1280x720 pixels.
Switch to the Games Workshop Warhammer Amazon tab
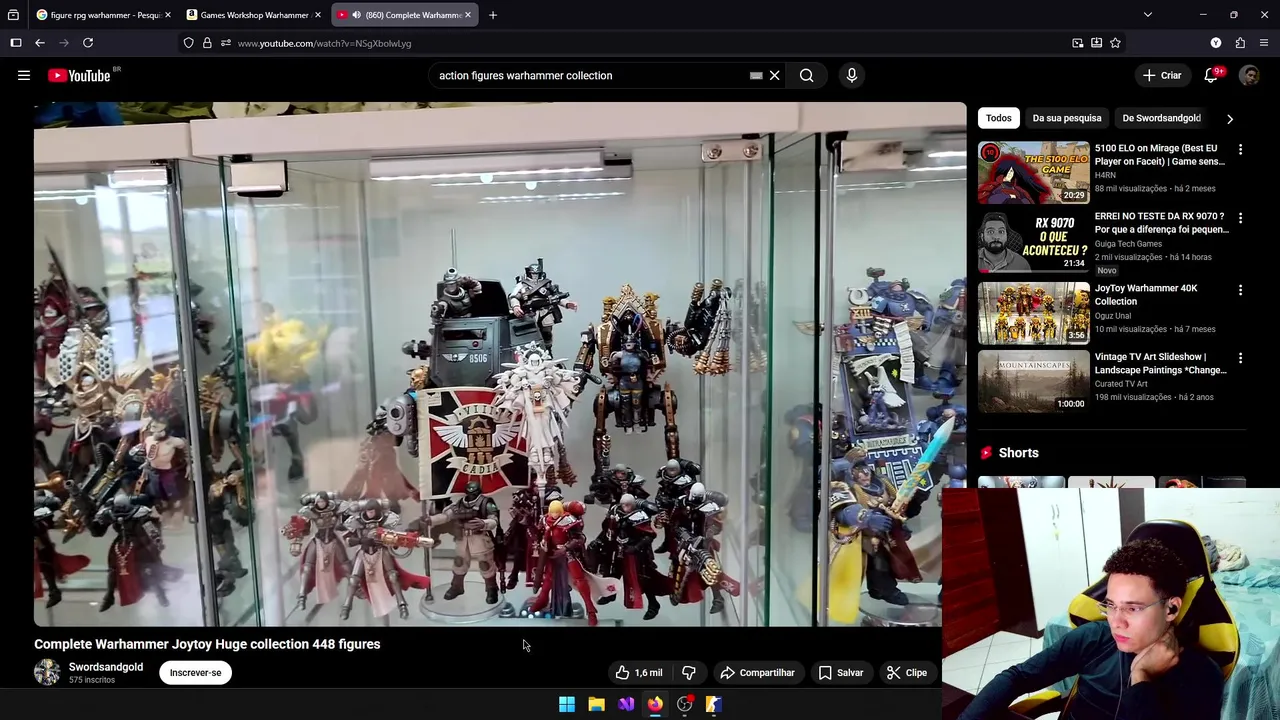pyautogui.click(x=254, y=15)
